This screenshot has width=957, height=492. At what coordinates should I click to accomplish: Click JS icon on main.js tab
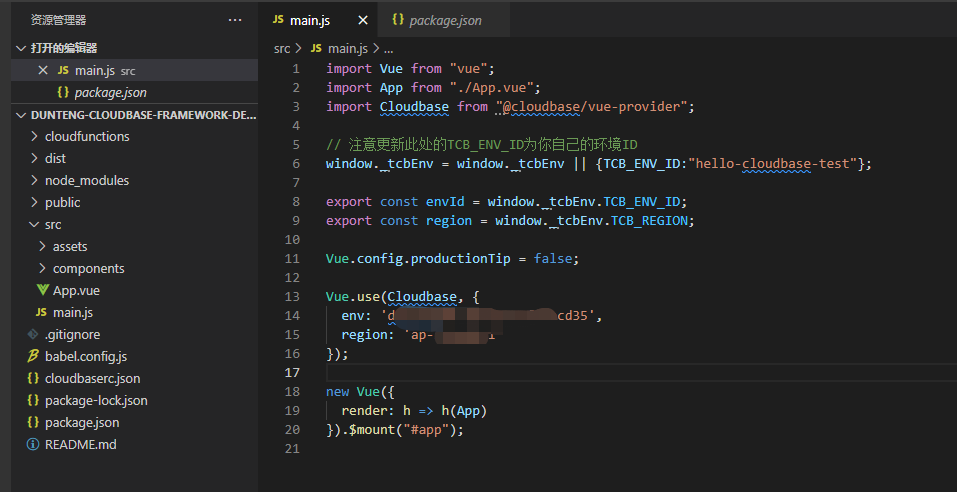(x=278, y=20)
